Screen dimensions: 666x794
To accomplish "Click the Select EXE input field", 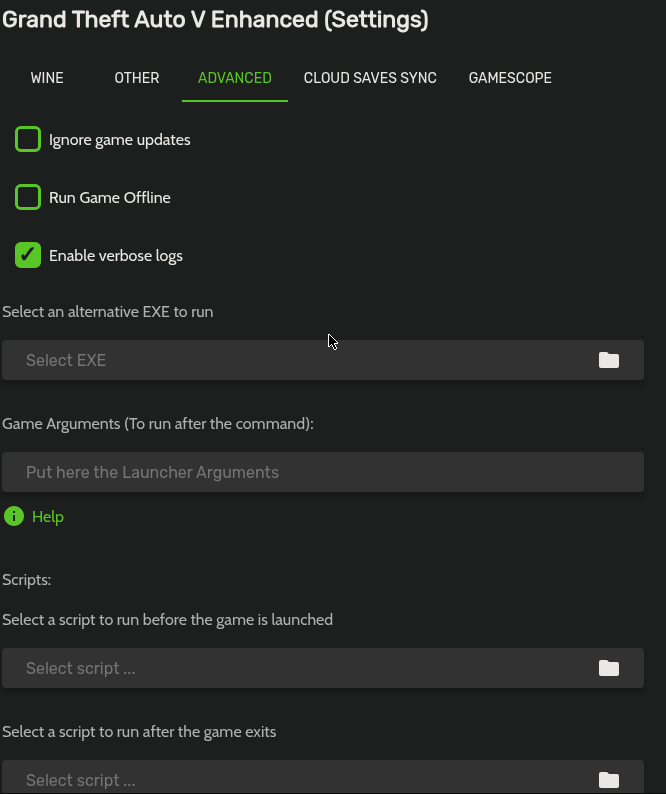I will coord(323,360).
